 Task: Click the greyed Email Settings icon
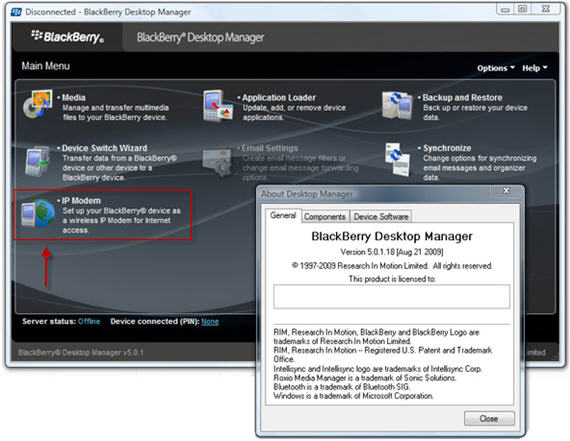click(217, 162)
